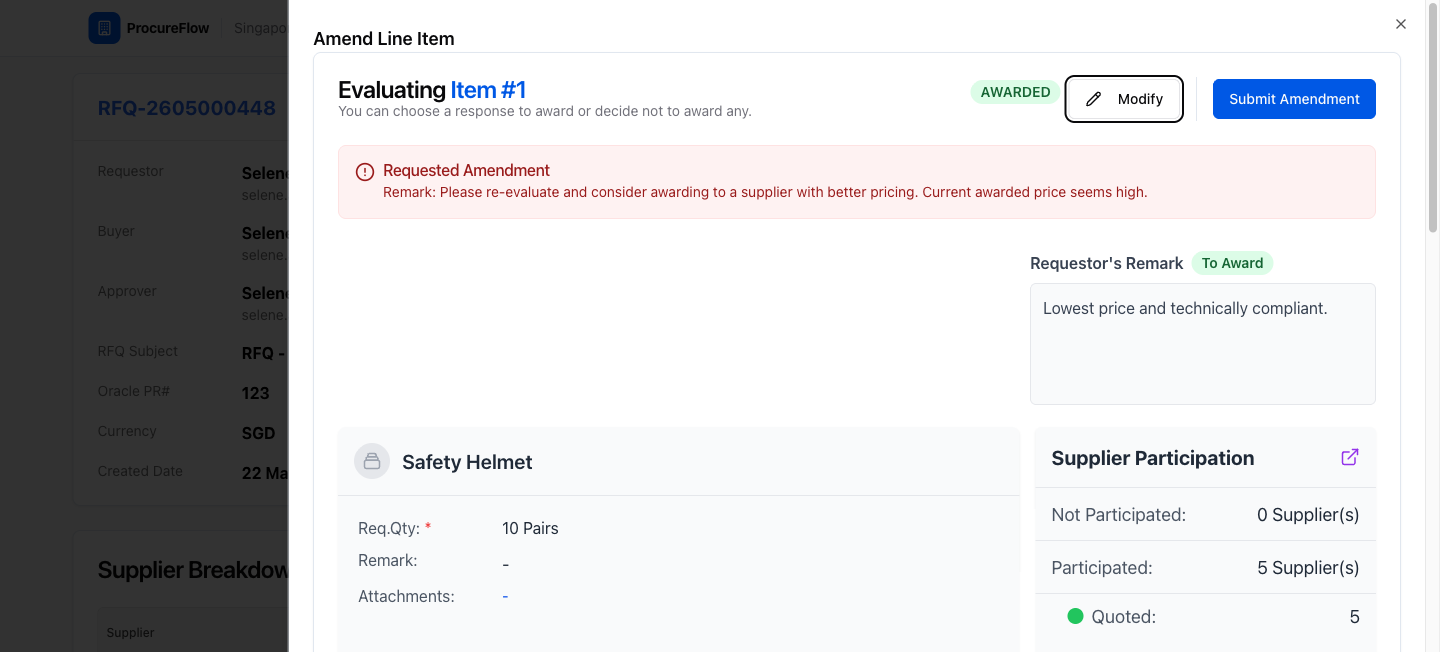Screen dimensions: 1440x652
Task: Select the Not Participated suppliers row
Action: [x=1205, y=514]
